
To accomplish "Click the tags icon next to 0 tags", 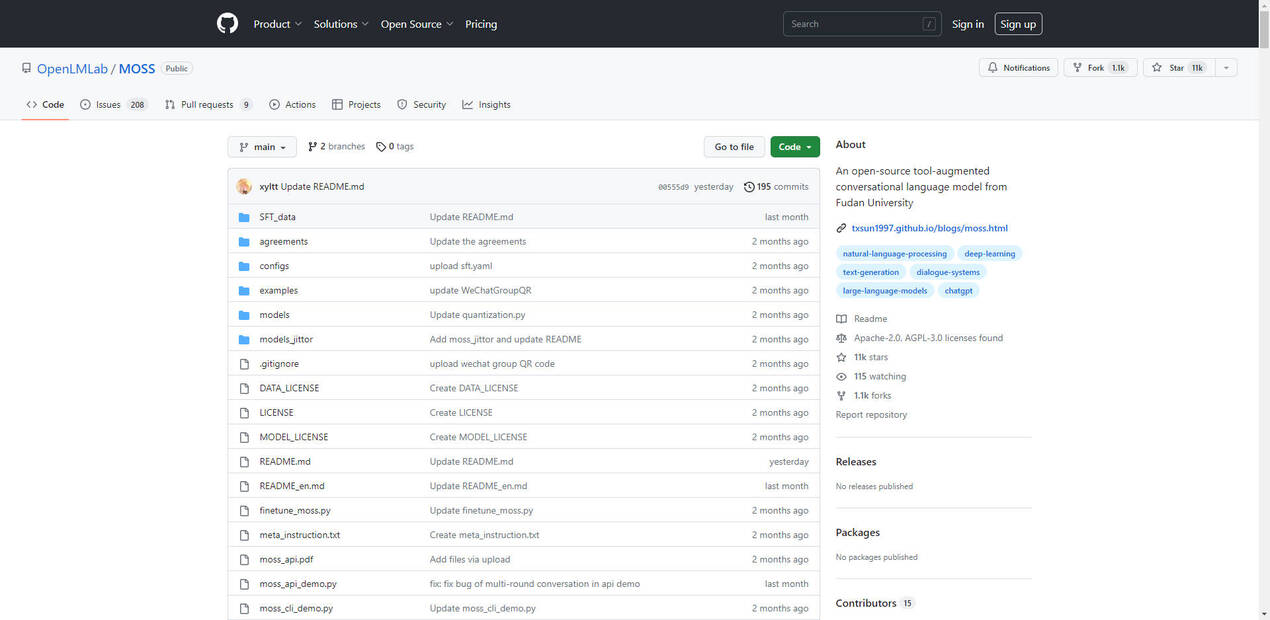I will pos(381,147).
